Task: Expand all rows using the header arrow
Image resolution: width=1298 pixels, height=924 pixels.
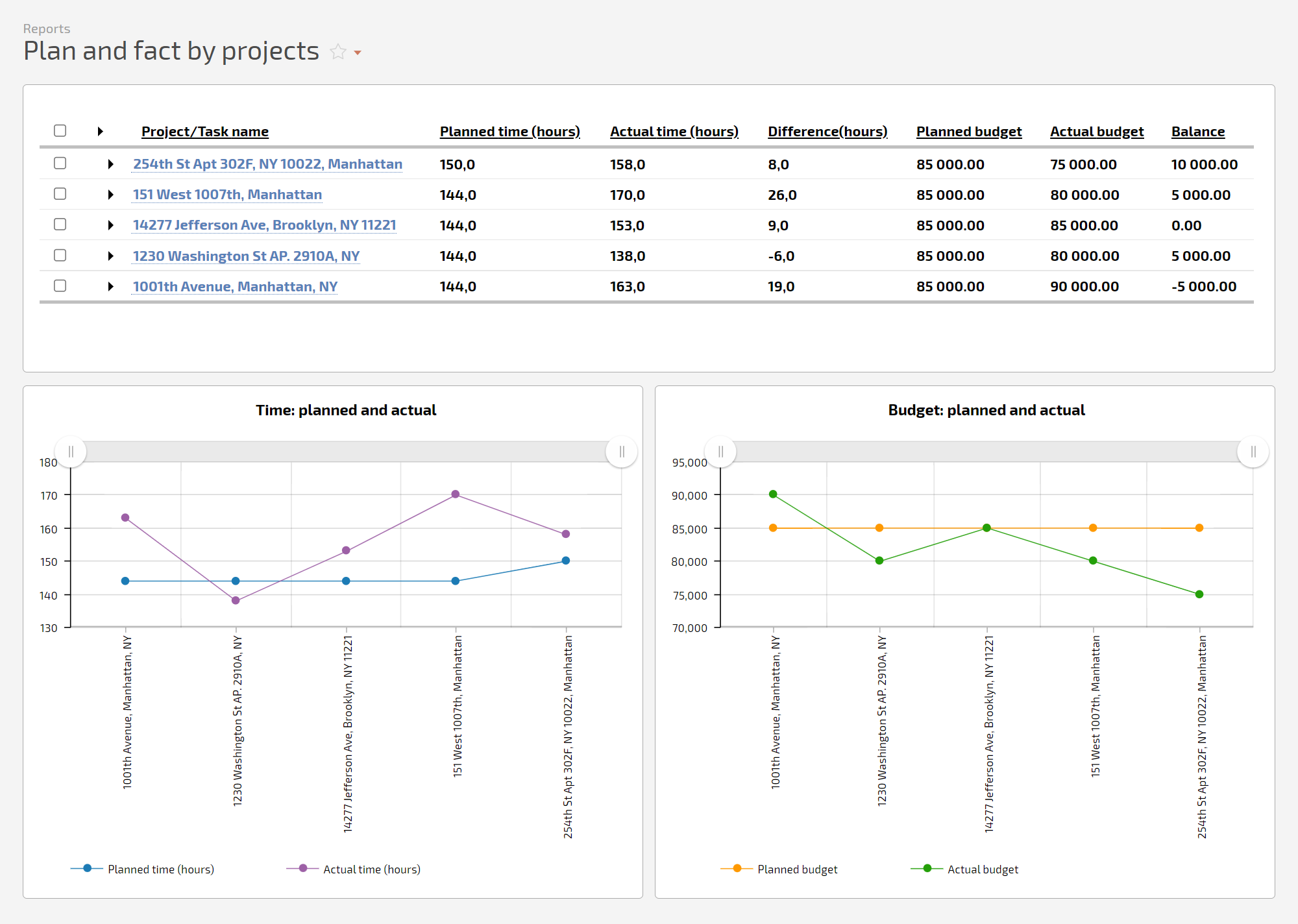Action: pos(101,131)
